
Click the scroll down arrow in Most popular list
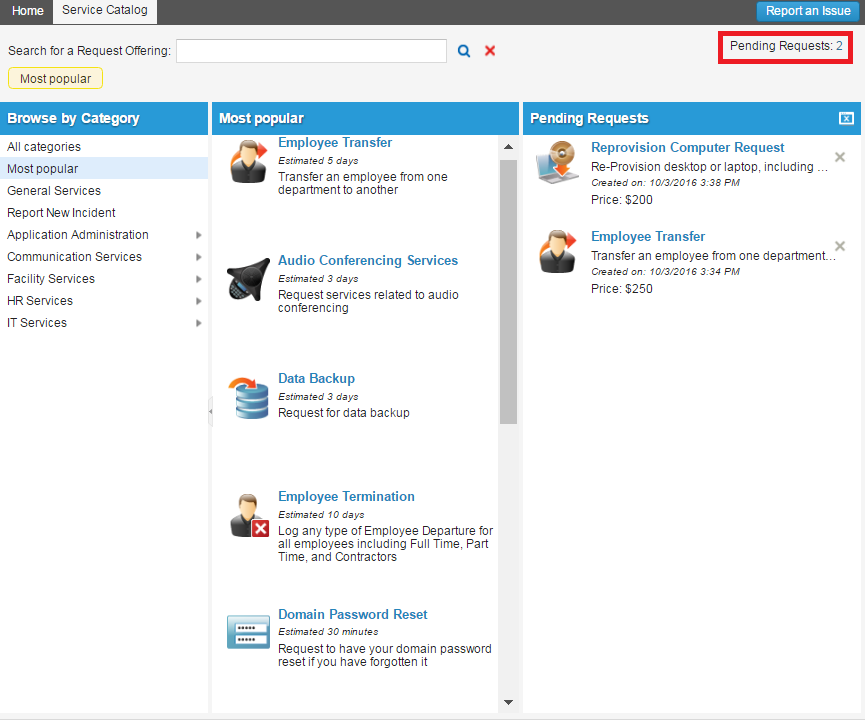(x=508, y=703)
